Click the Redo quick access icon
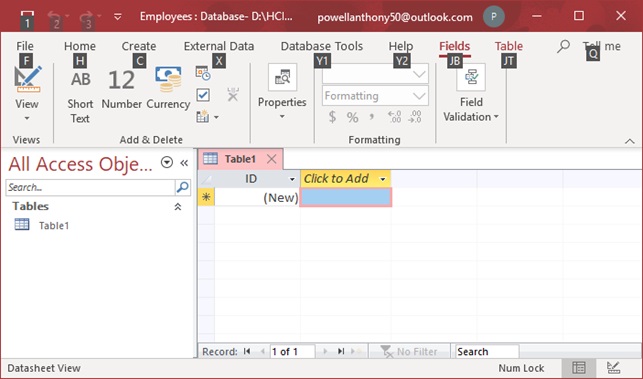The height and width of the screenshot is (379, 643). (86, 18)
